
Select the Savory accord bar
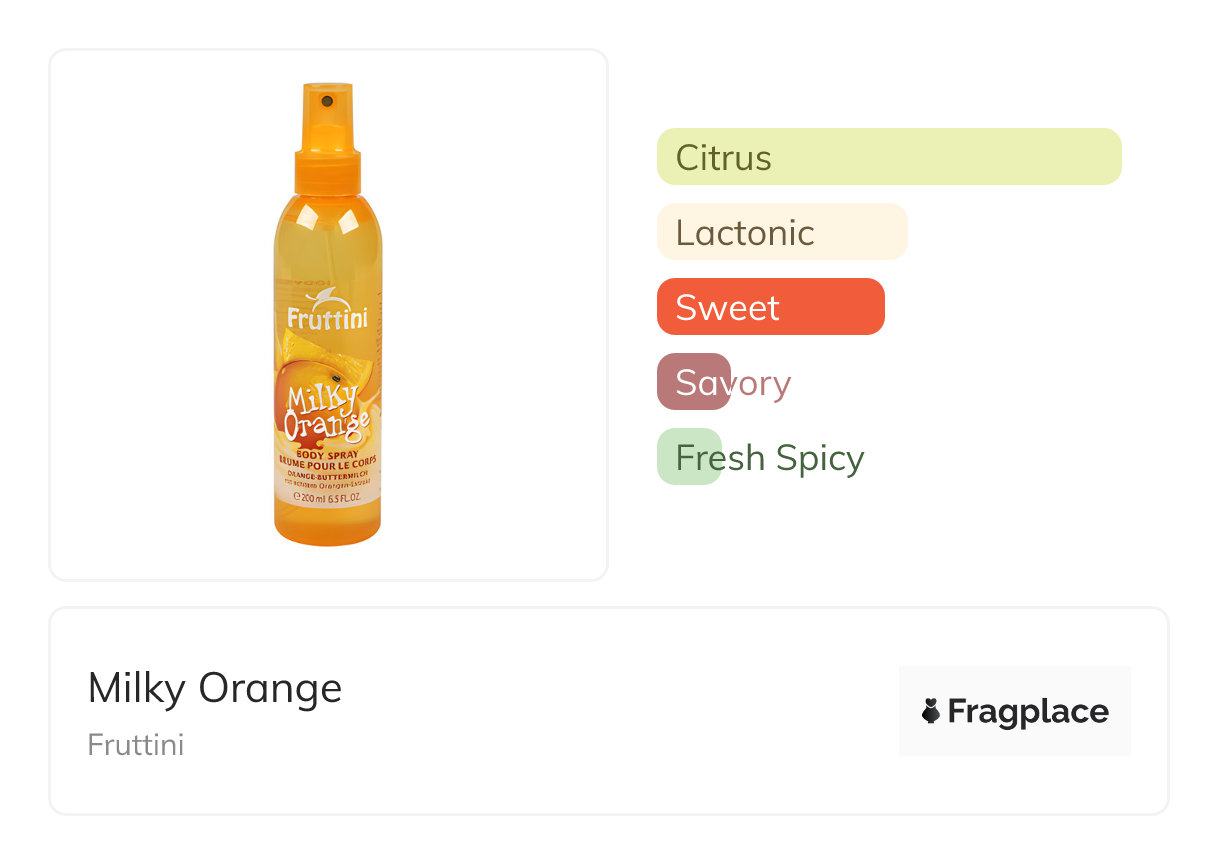click(x=694, y=382)
